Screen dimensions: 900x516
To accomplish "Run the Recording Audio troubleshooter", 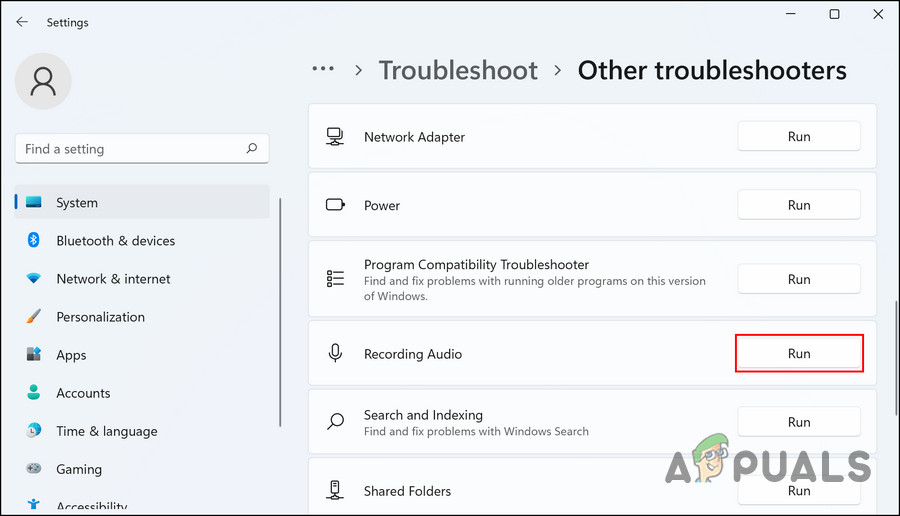I will 799,354.
